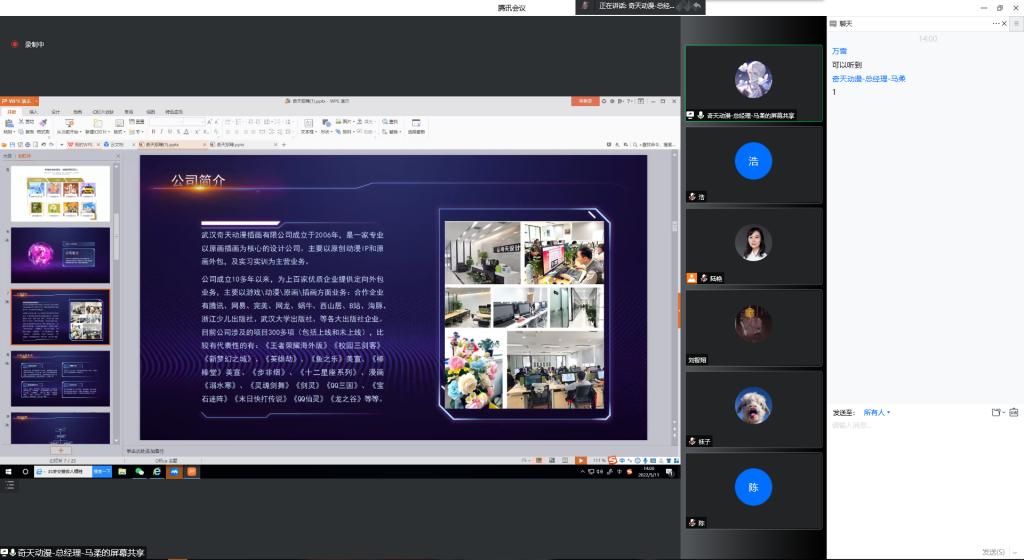
Task: Click the slide layout icon in ribbon
Action: click(x=120, y=123)
